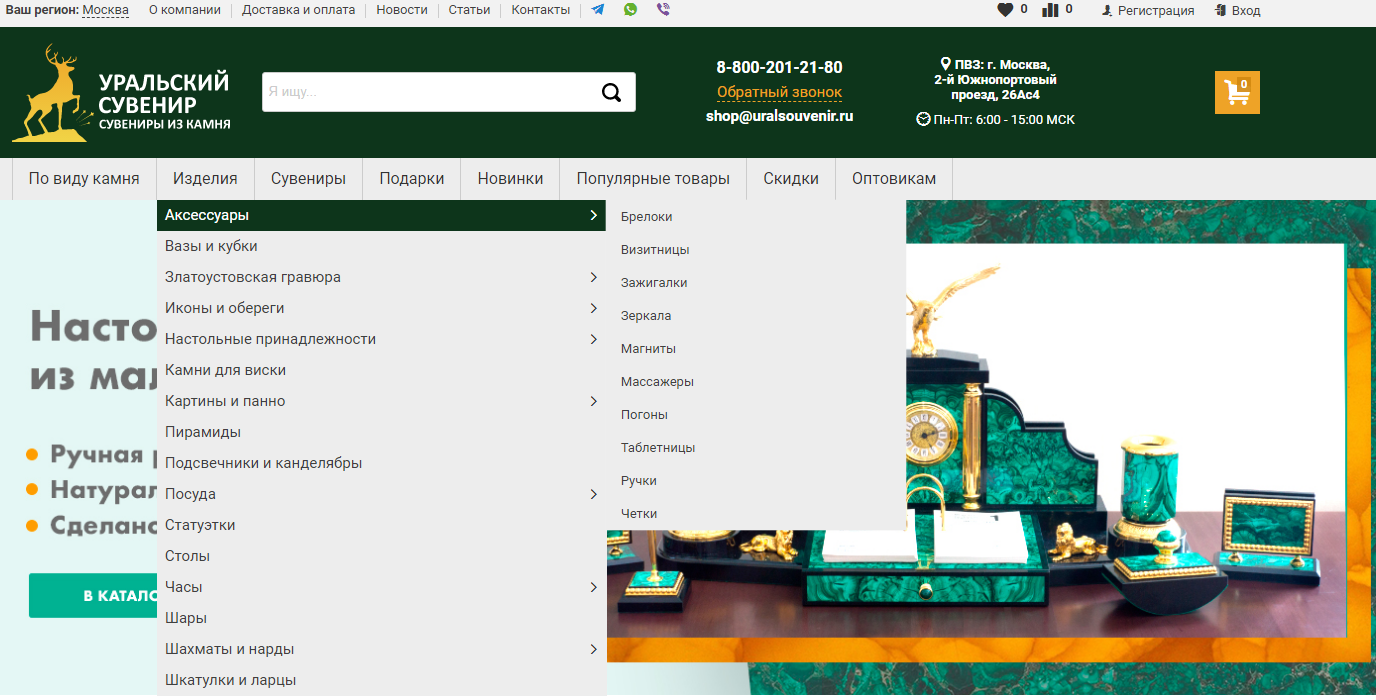1376x700 pixels.
Task: Open the Регистрация link
Action: [x=1155, y=11]
